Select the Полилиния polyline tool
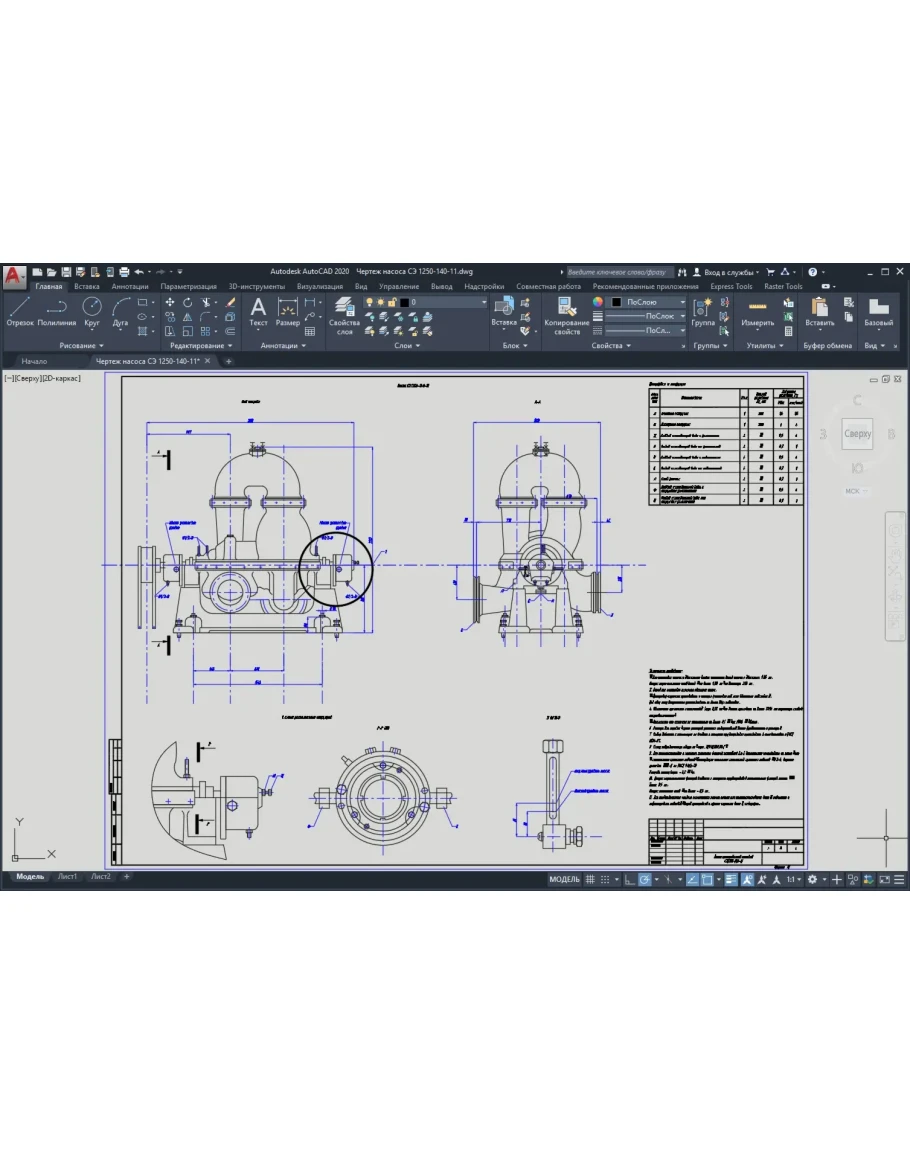Screen dimensions: 910x1155 [x=57, y=310]
